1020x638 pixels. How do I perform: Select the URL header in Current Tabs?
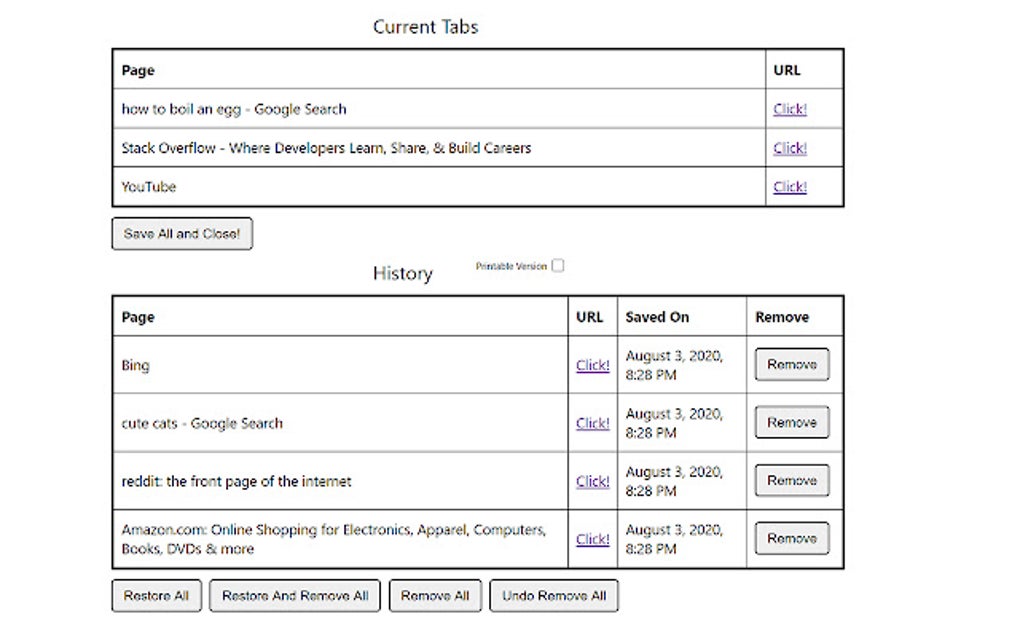pyautogui.click(x=787, y=70)
